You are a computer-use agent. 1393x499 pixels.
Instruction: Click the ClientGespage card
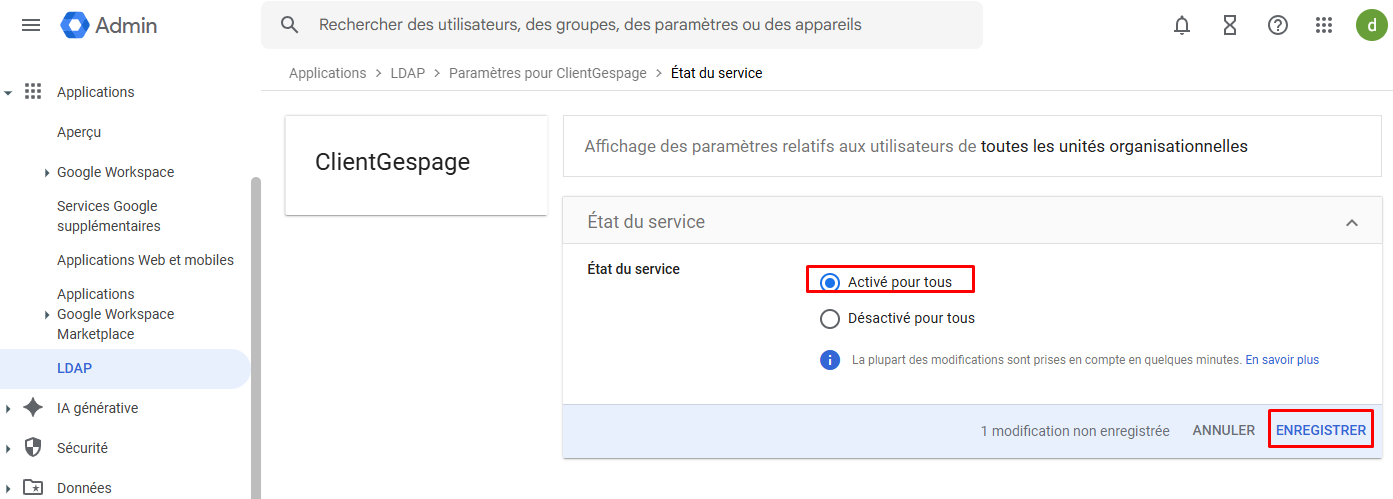point(416,165)
